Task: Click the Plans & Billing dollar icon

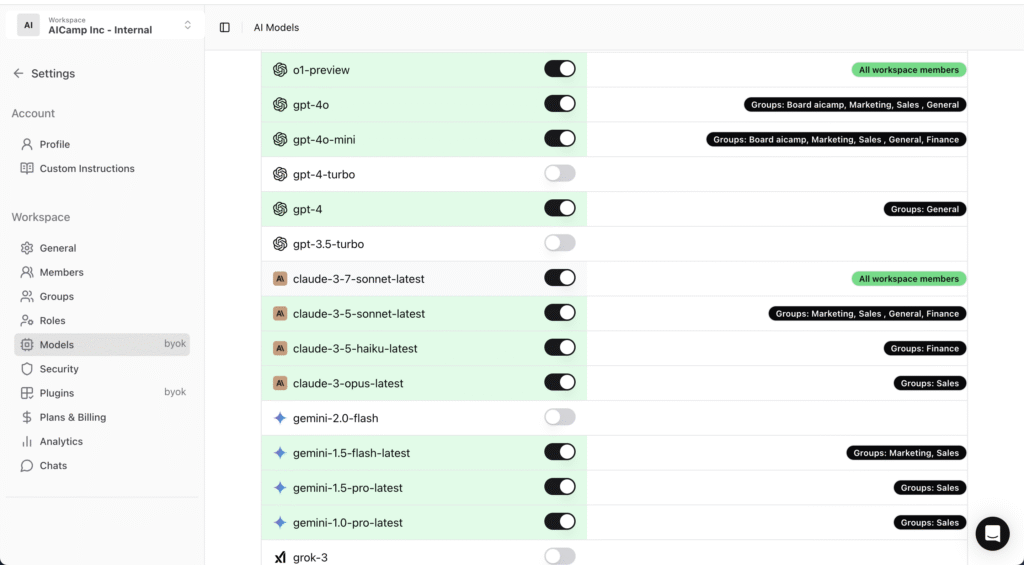Action: [27, 417]
